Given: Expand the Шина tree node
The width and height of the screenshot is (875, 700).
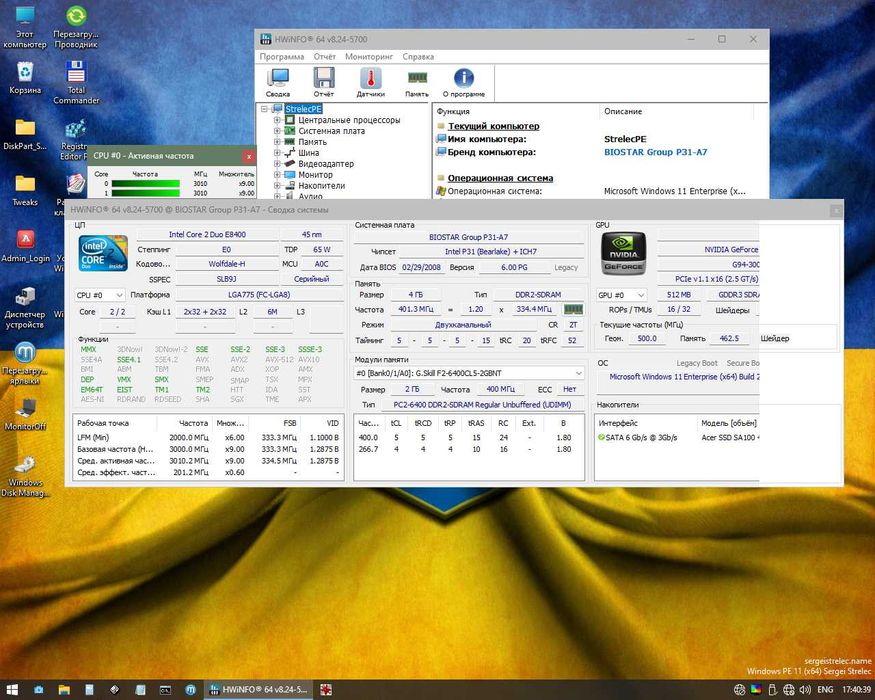Looking at the screenshot, I should [x=277, y=152].
